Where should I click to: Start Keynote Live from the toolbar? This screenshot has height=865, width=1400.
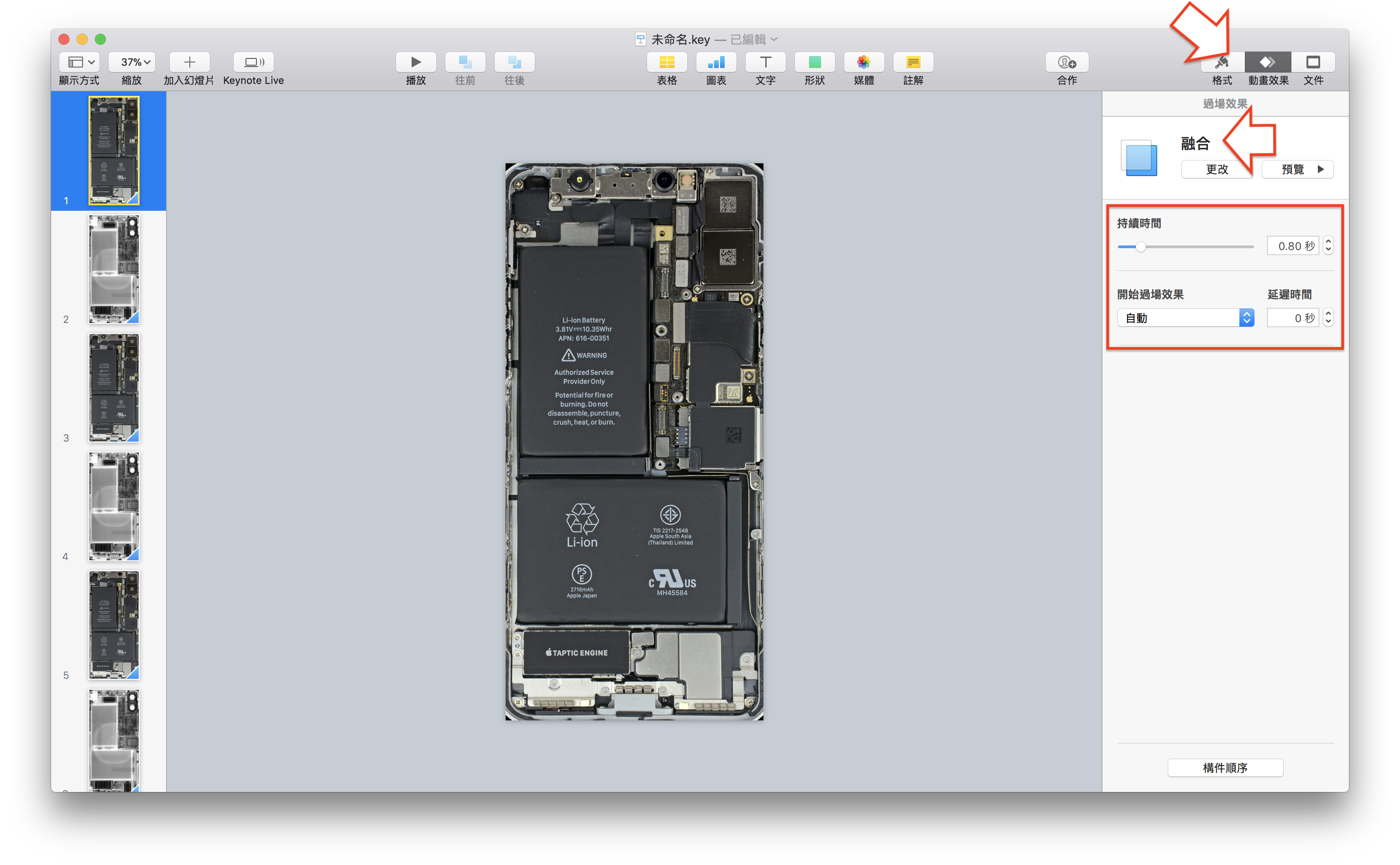point(253,62)
